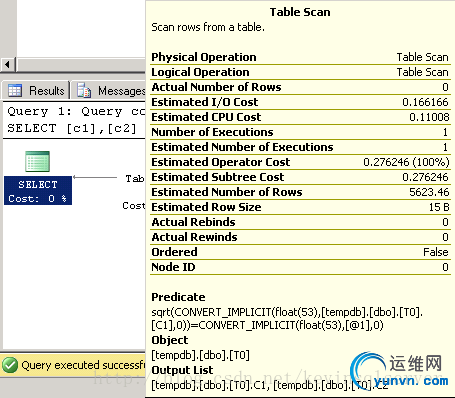Click the 'Predicate' section heading
Screen dimensions: 455x398
coord(178,297)
